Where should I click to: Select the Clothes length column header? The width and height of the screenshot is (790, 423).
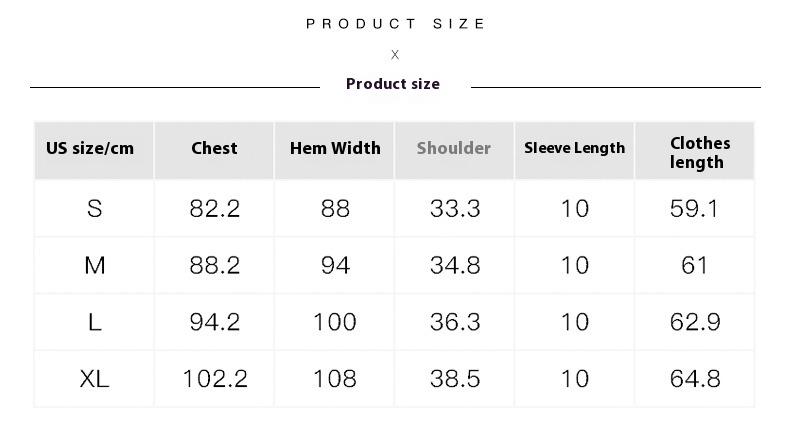pyautogui.click(x=700, y=153)
